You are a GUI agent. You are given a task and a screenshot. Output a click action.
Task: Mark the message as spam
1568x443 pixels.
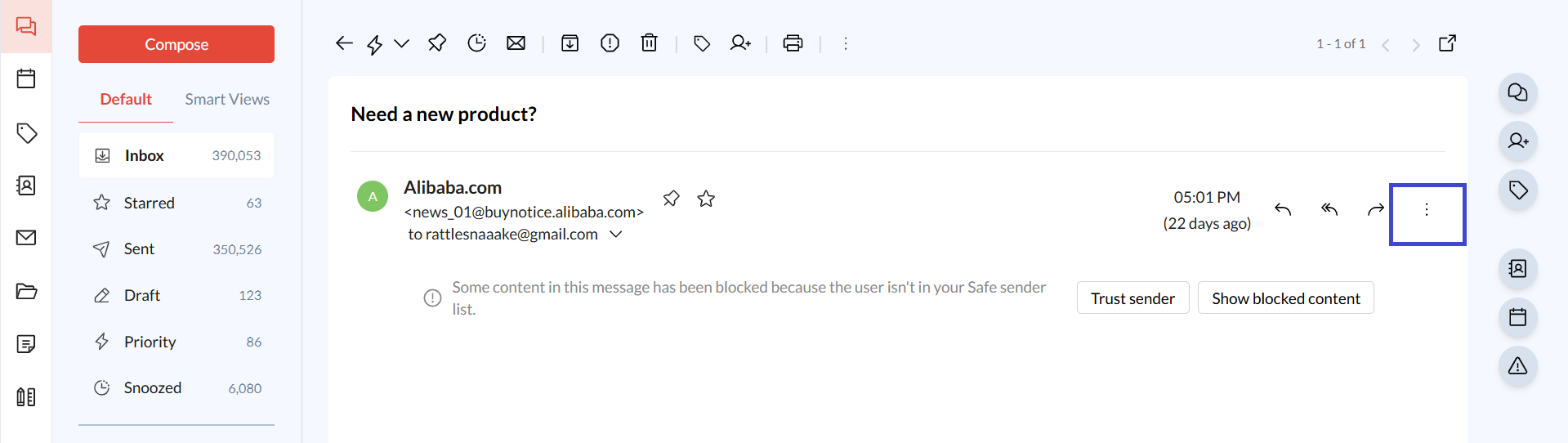tap(610, 43)
